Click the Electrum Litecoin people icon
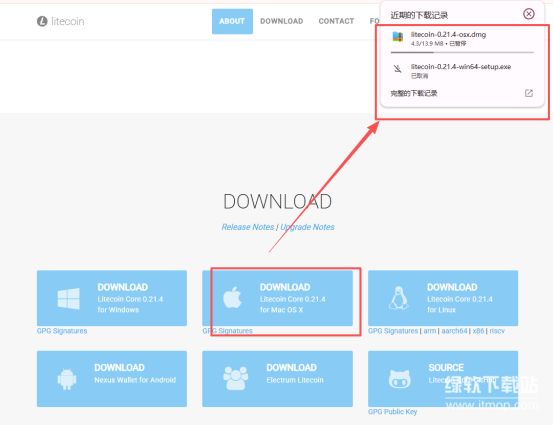The image size is (553, 425). [236, 378]
